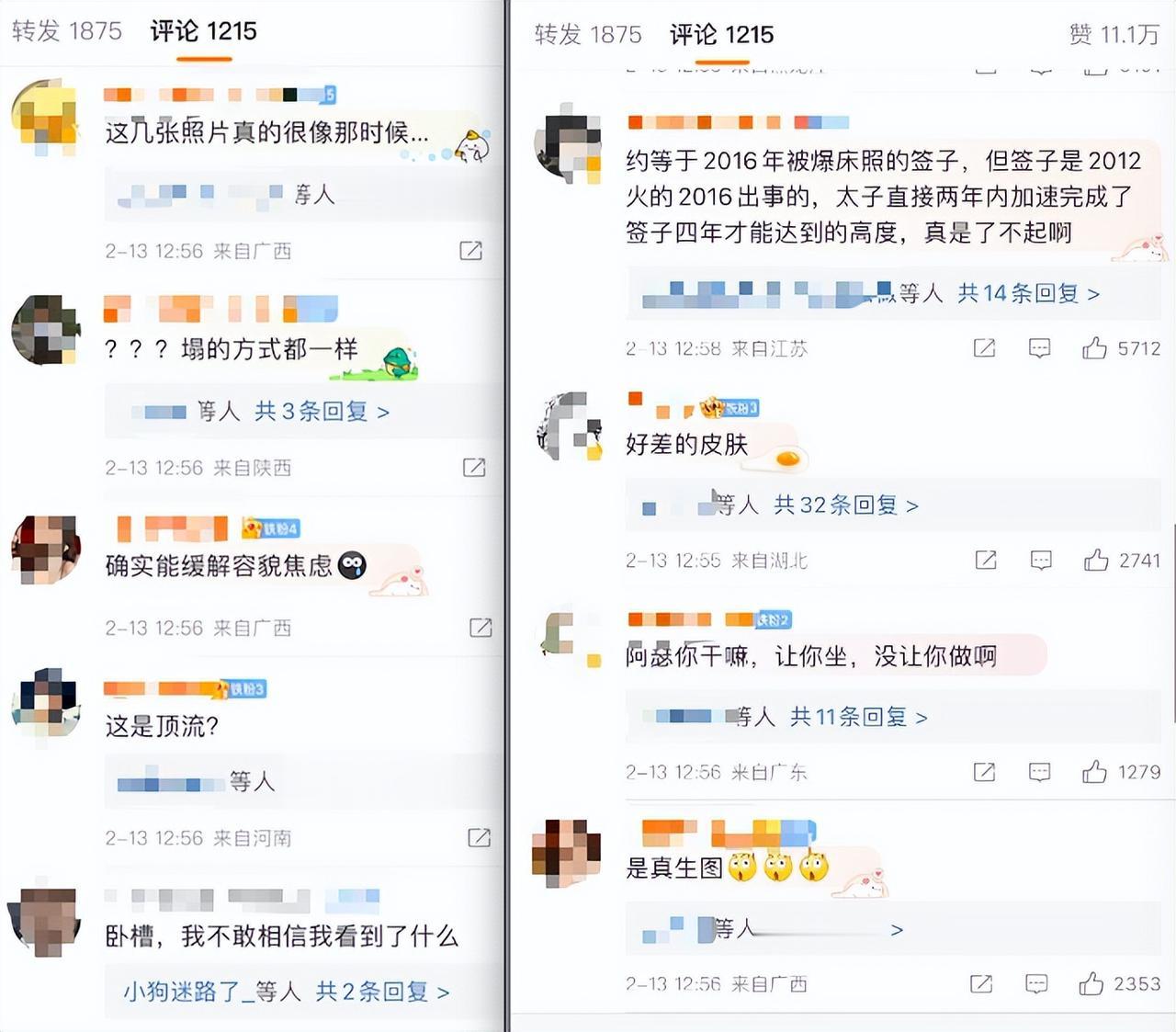The image size is (1176, 1032).
Task: Select 评论 1215 tab on right panel
Action: (721, 35)
